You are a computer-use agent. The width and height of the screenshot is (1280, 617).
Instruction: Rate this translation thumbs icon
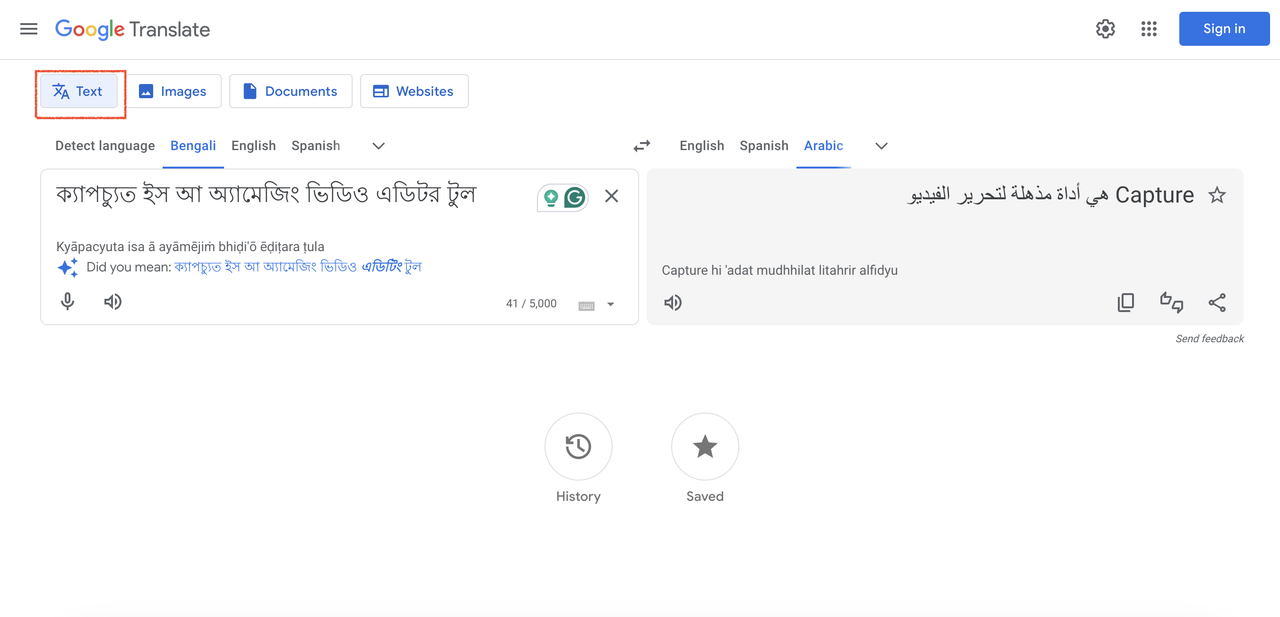pos(1172,303)
